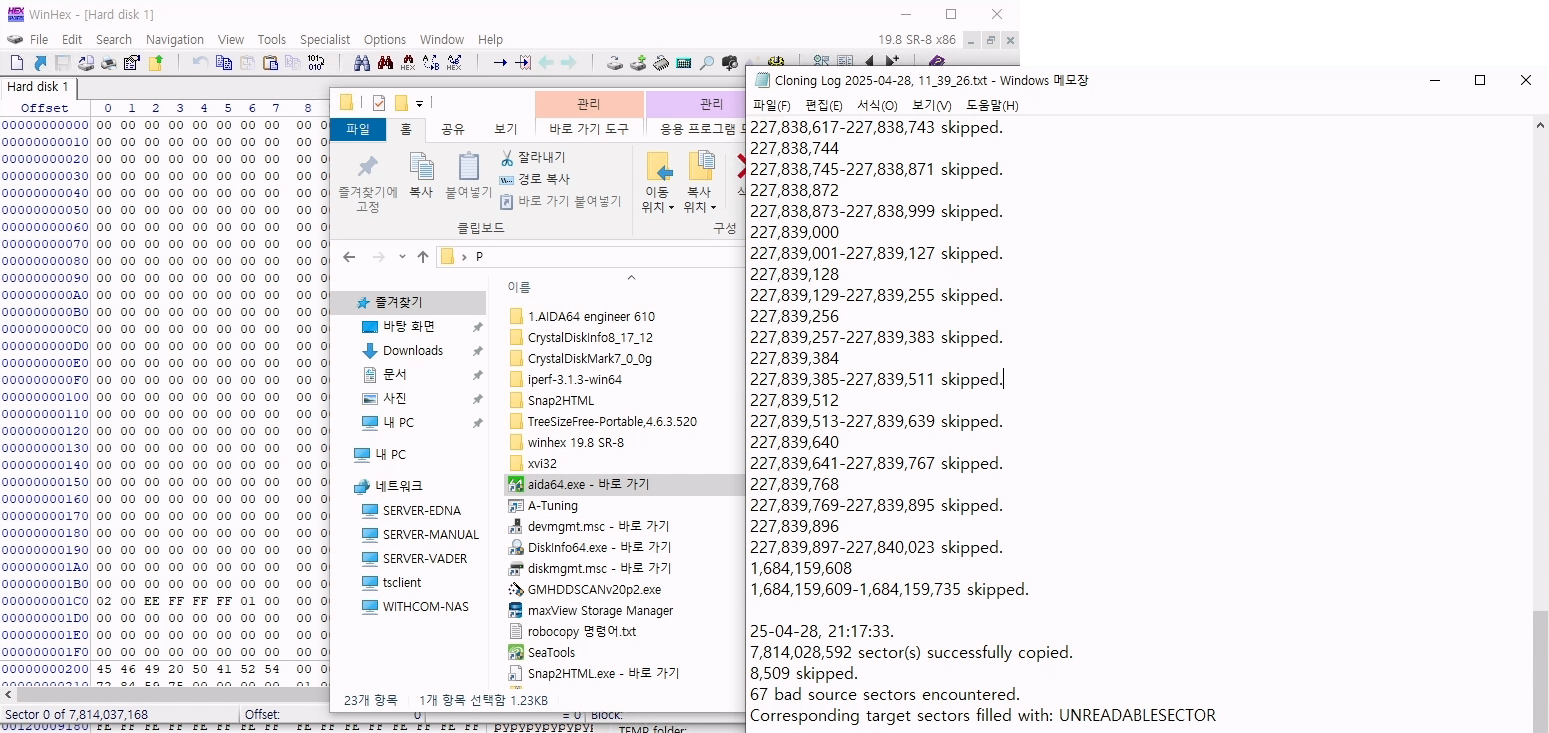Click 경로 복사 (Copy path) in ribbon
The height and width of the screenshot is (733, 1549).
(x=535, y=179)
